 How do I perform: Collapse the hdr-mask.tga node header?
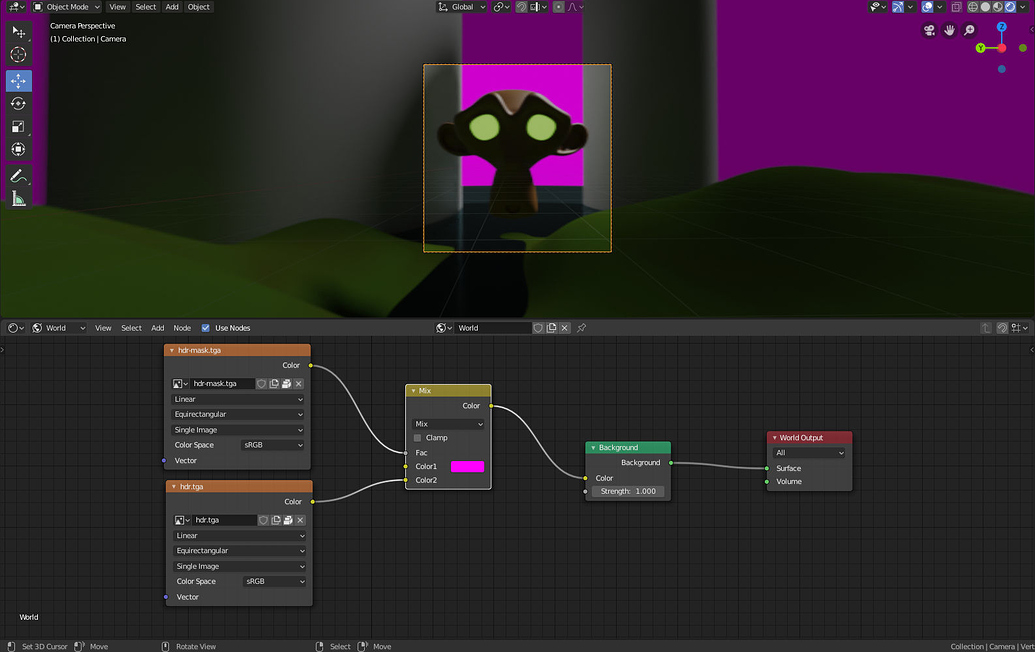point(172,350)
